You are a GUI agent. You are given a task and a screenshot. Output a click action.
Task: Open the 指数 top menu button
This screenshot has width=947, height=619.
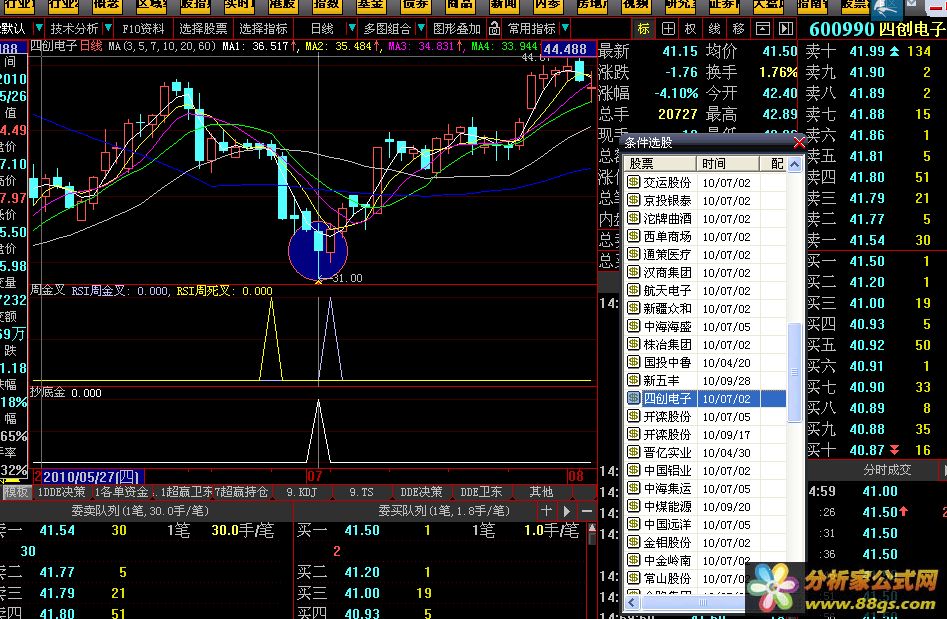click(326, 5)
